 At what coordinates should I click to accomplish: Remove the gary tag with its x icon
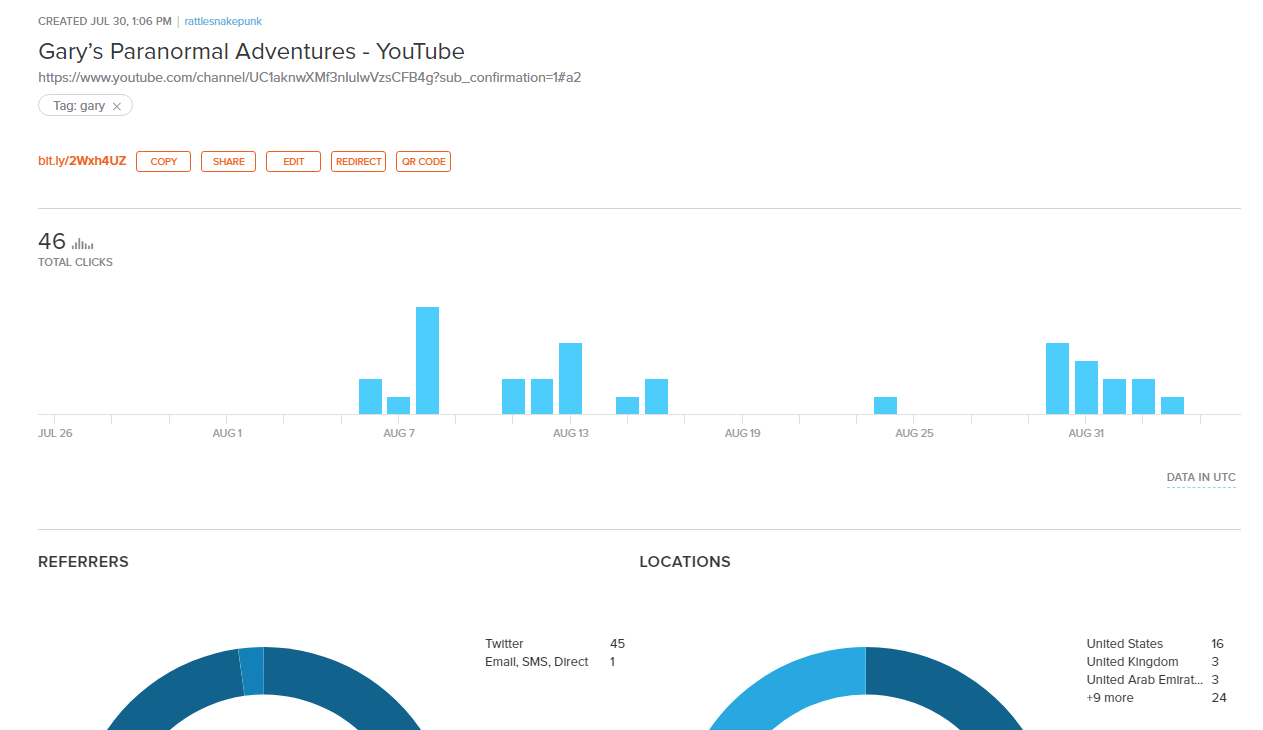pos(117,106)
